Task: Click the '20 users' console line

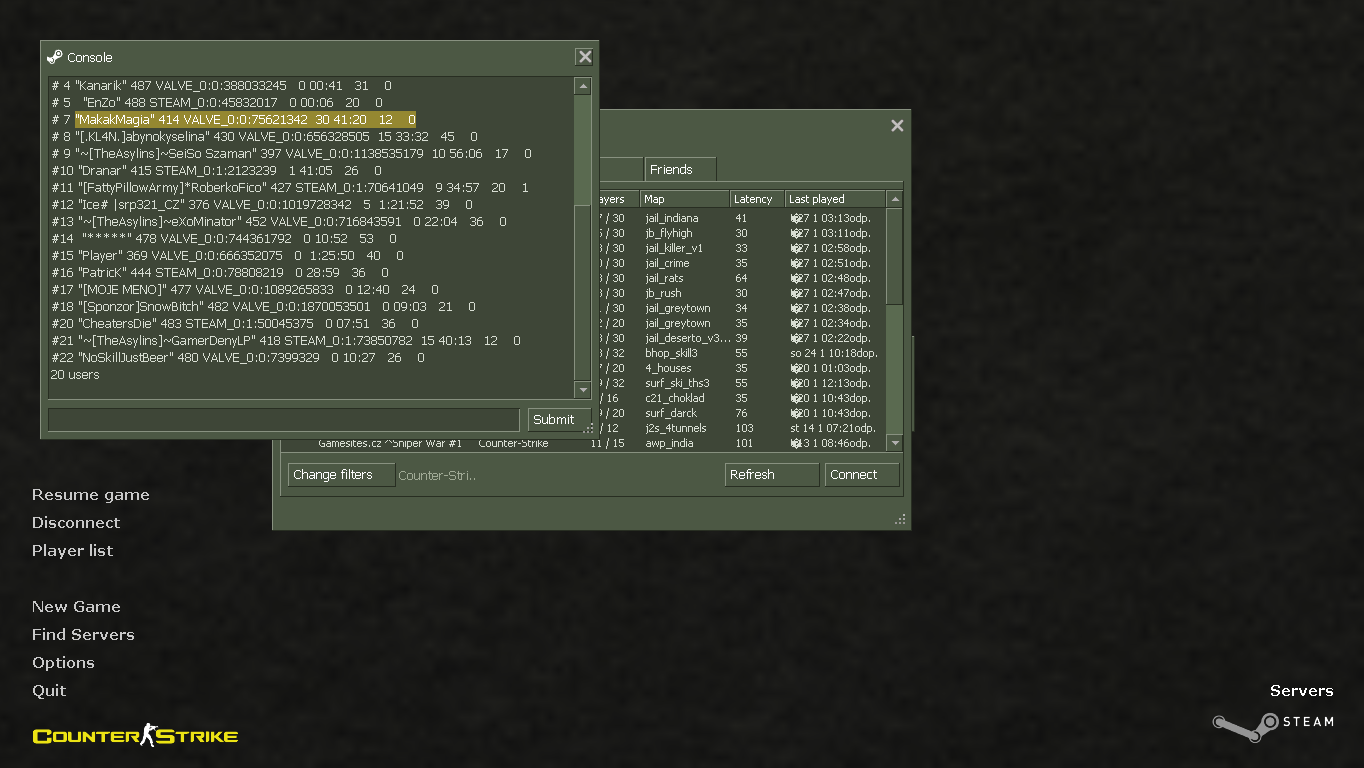Action: [x=75, y=375]
